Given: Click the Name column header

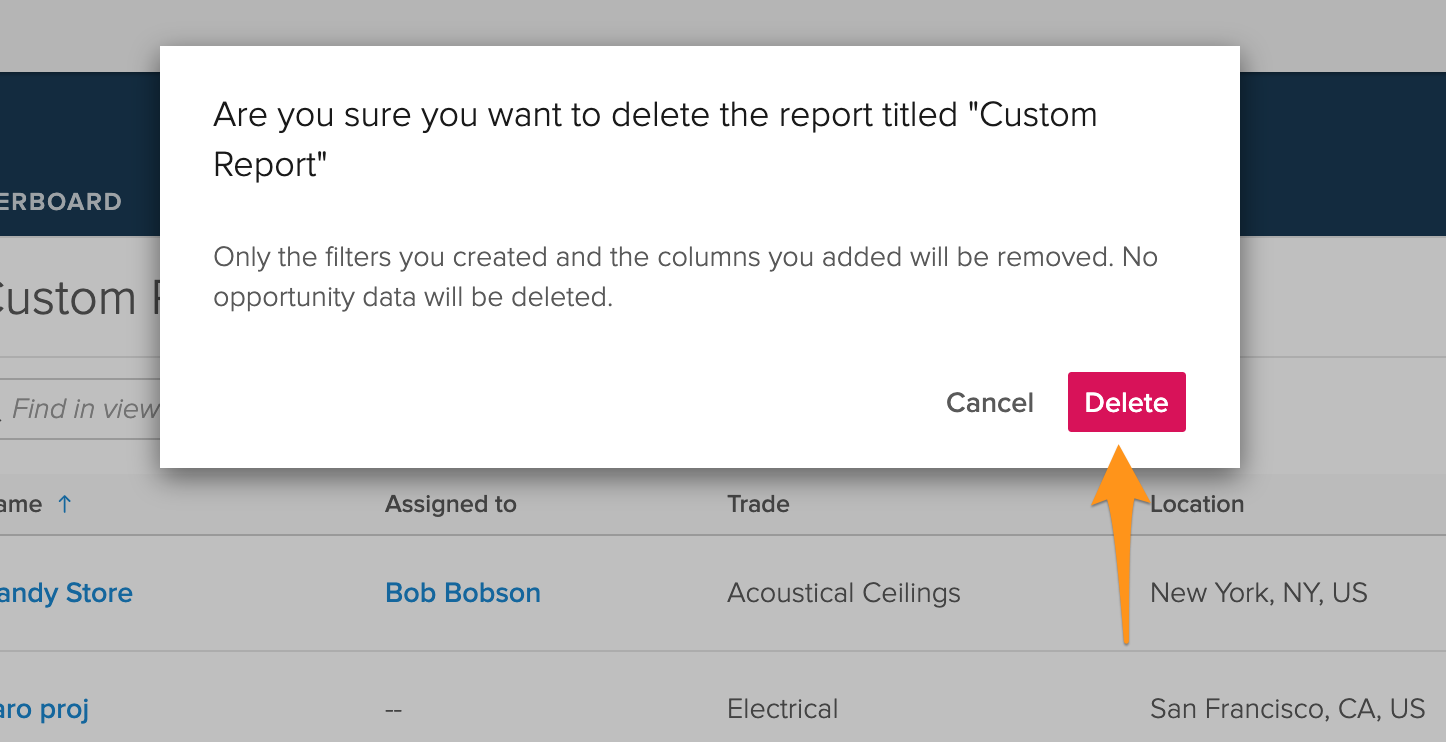Looking at the screenshot, I should [x=20, y=504].
